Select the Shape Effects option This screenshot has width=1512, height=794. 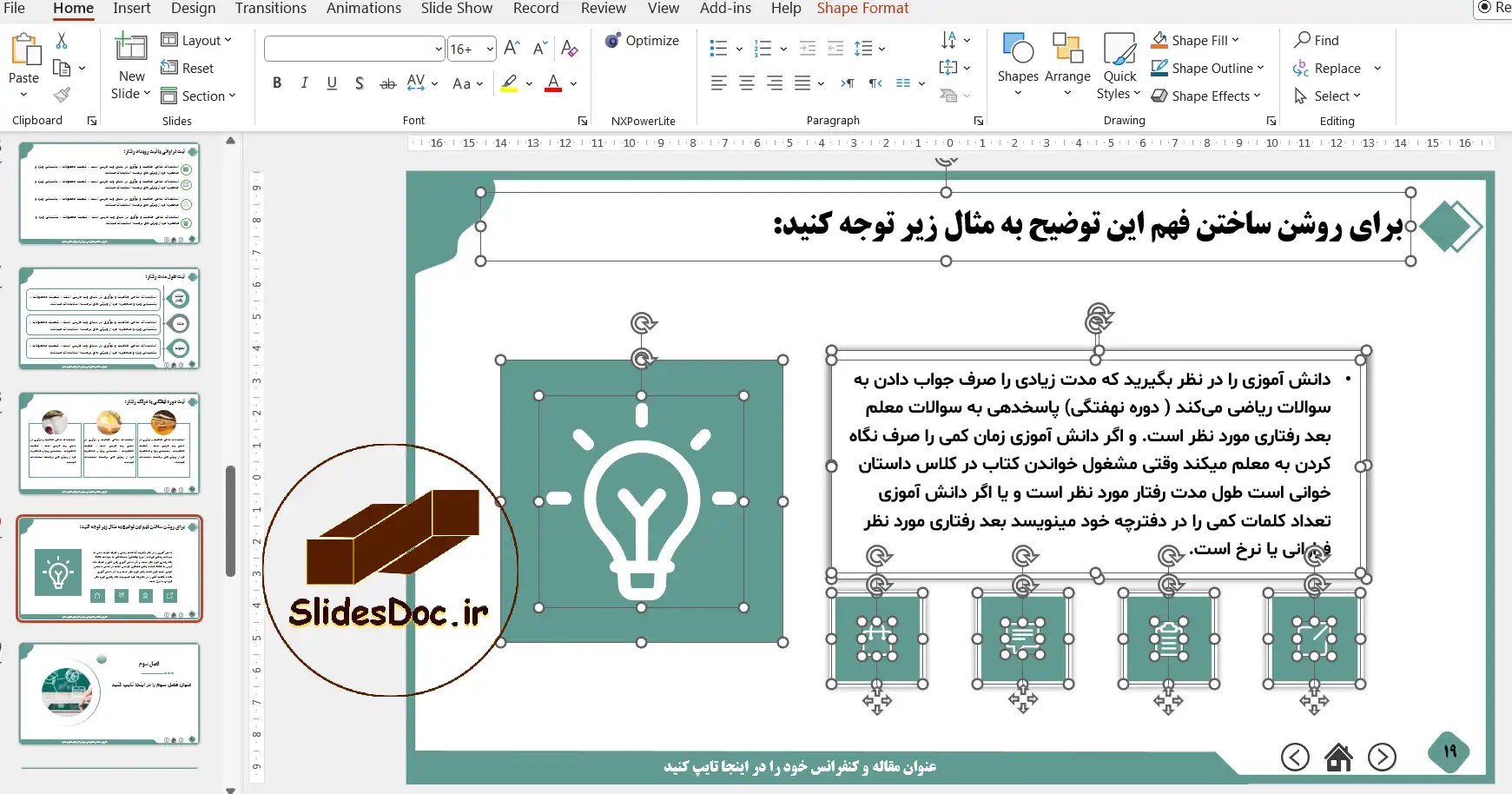click(1207, 96)
